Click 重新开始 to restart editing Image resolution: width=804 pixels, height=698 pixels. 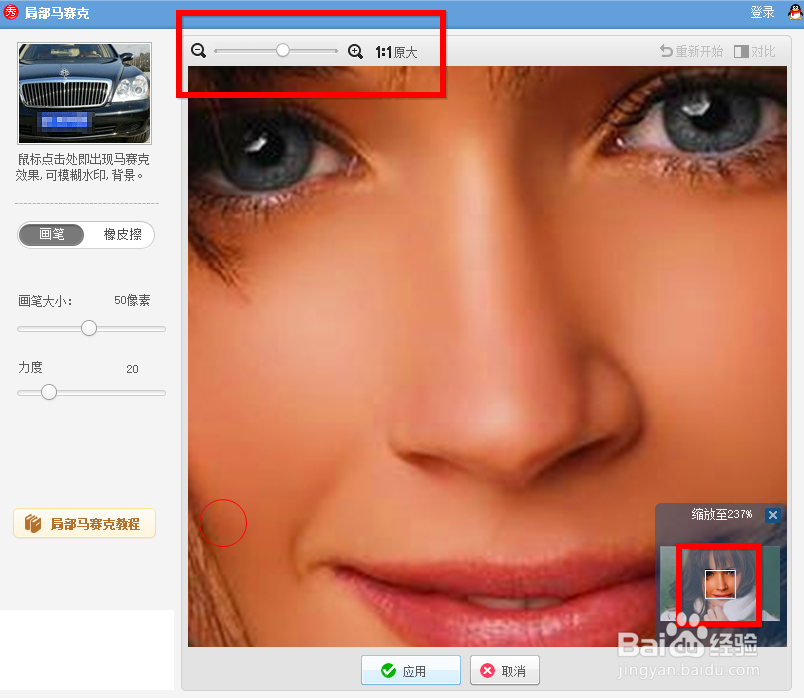[691, 51]
